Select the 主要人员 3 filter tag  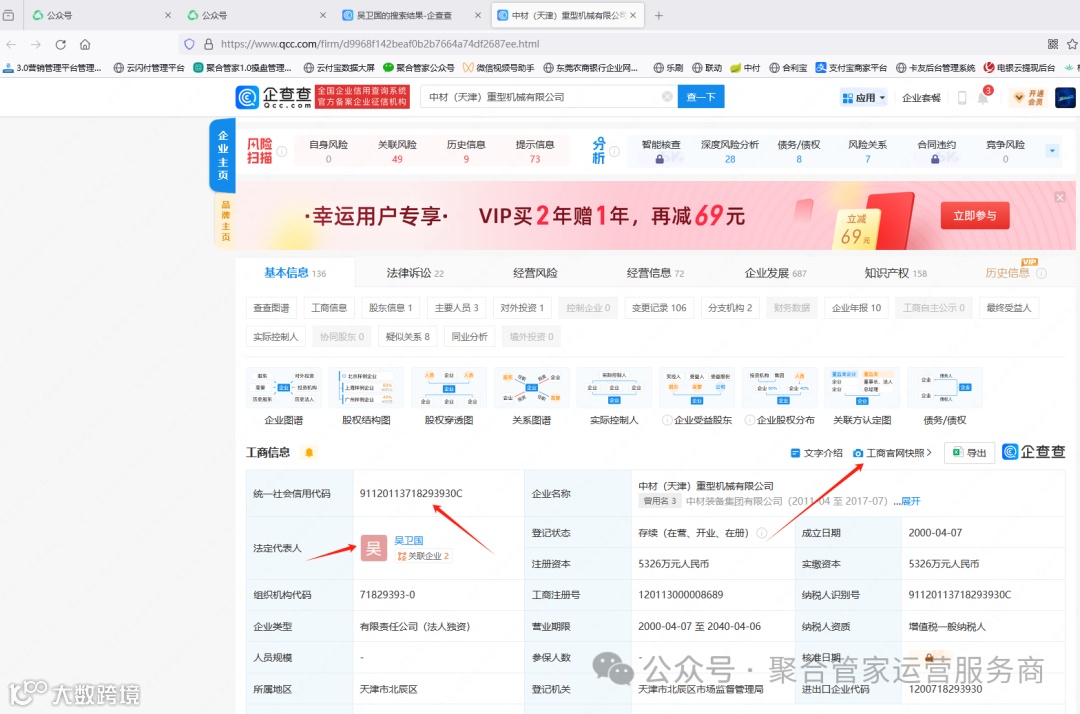pyautogui.click(x=456, y=308)
